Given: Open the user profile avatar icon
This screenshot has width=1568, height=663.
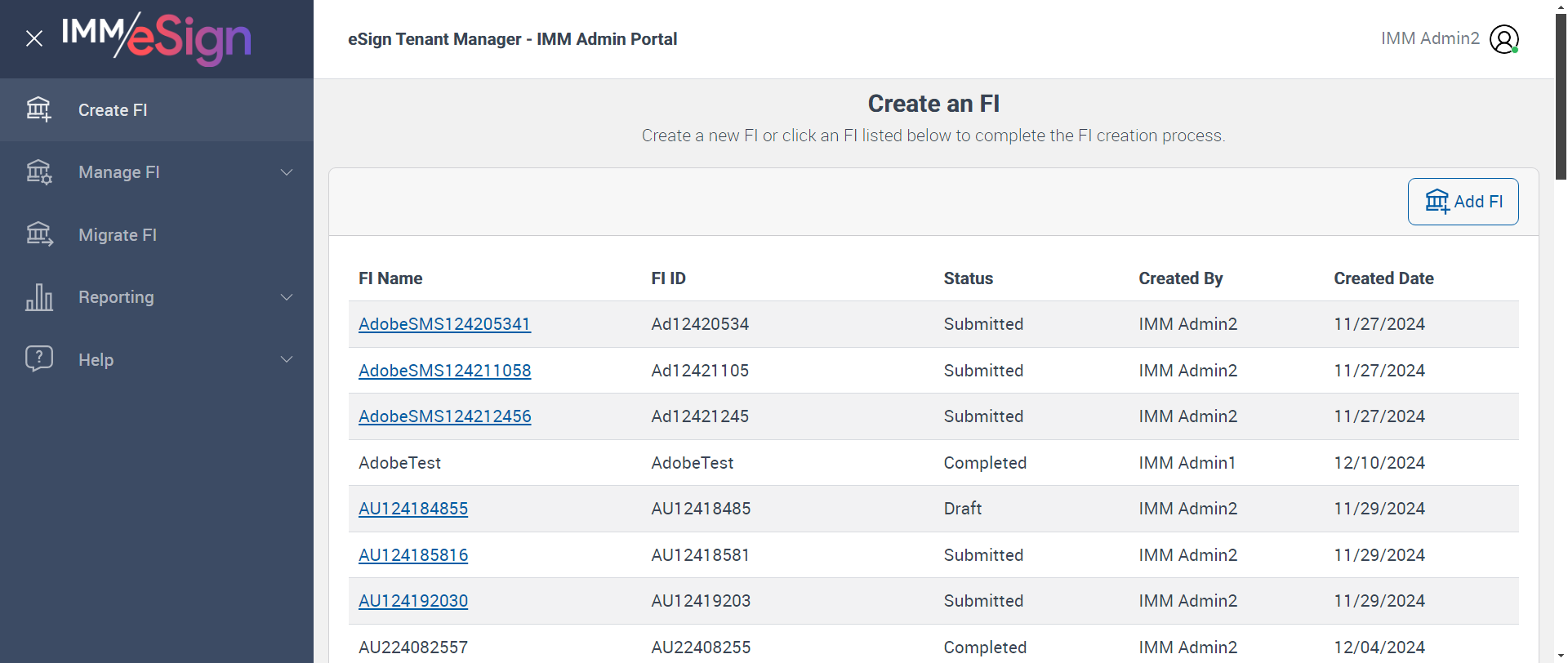Looking at the screenshot, I should point(1503,39).
